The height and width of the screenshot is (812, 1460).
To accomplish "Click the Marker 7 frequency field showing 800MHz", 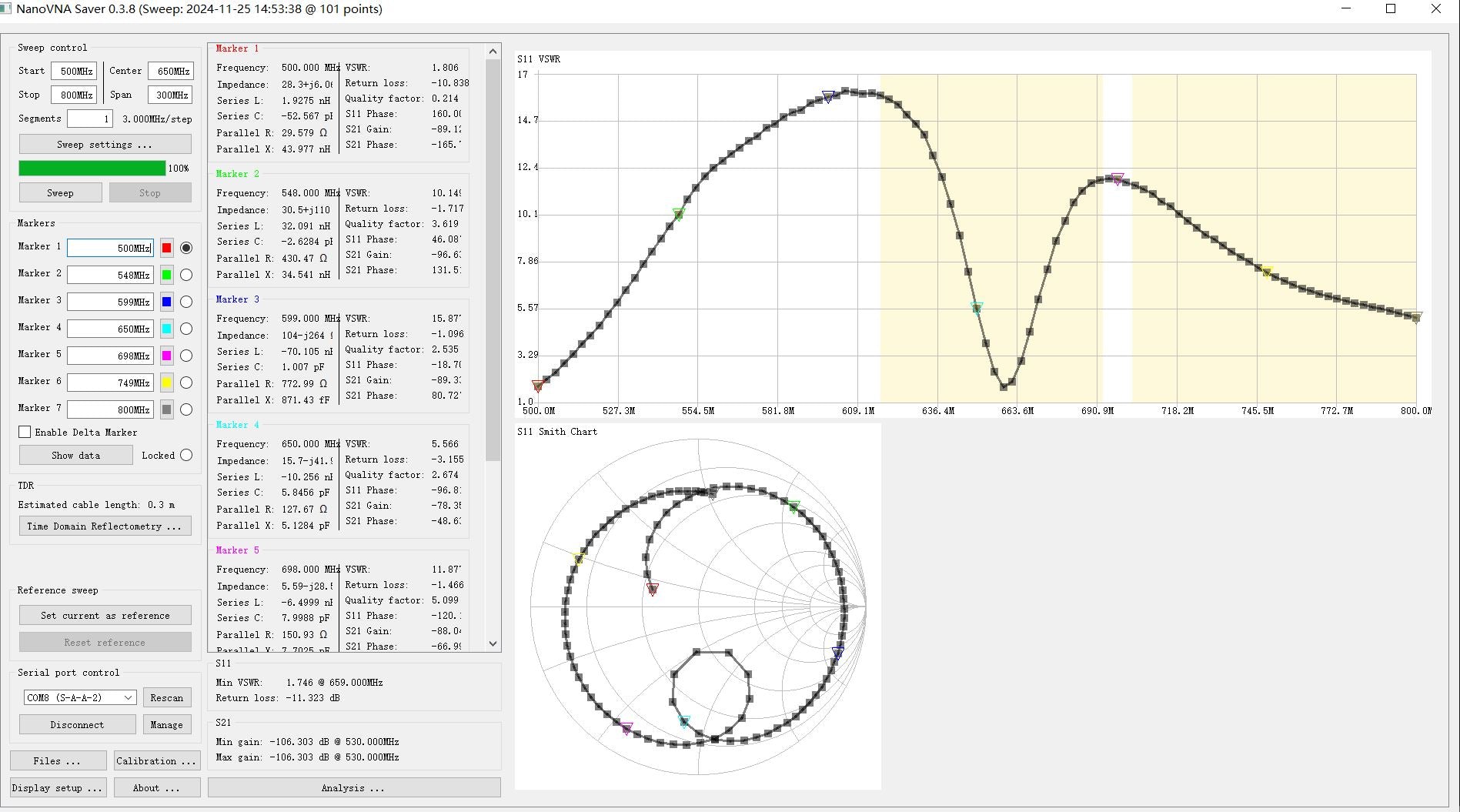I will tap(110, 409).
